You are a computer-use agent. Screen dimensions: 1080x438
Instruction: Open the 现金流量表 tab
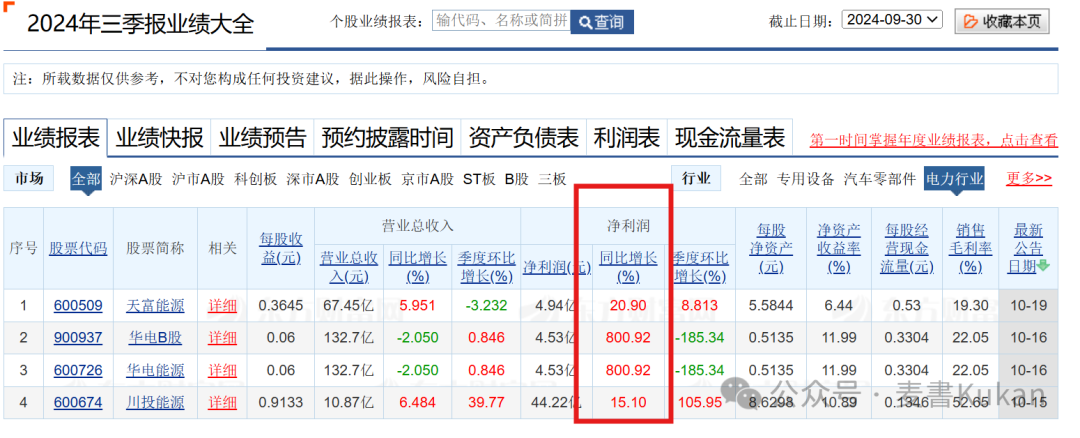730,138
